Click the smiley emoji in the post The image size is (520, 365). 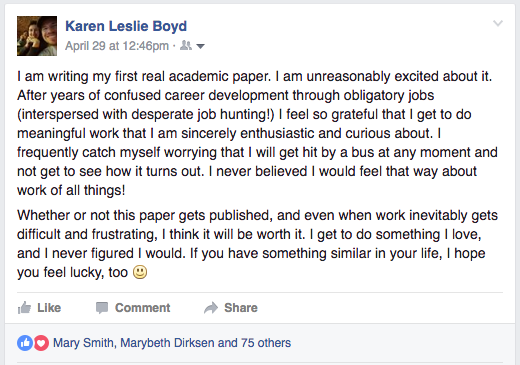tap(140, 272)
